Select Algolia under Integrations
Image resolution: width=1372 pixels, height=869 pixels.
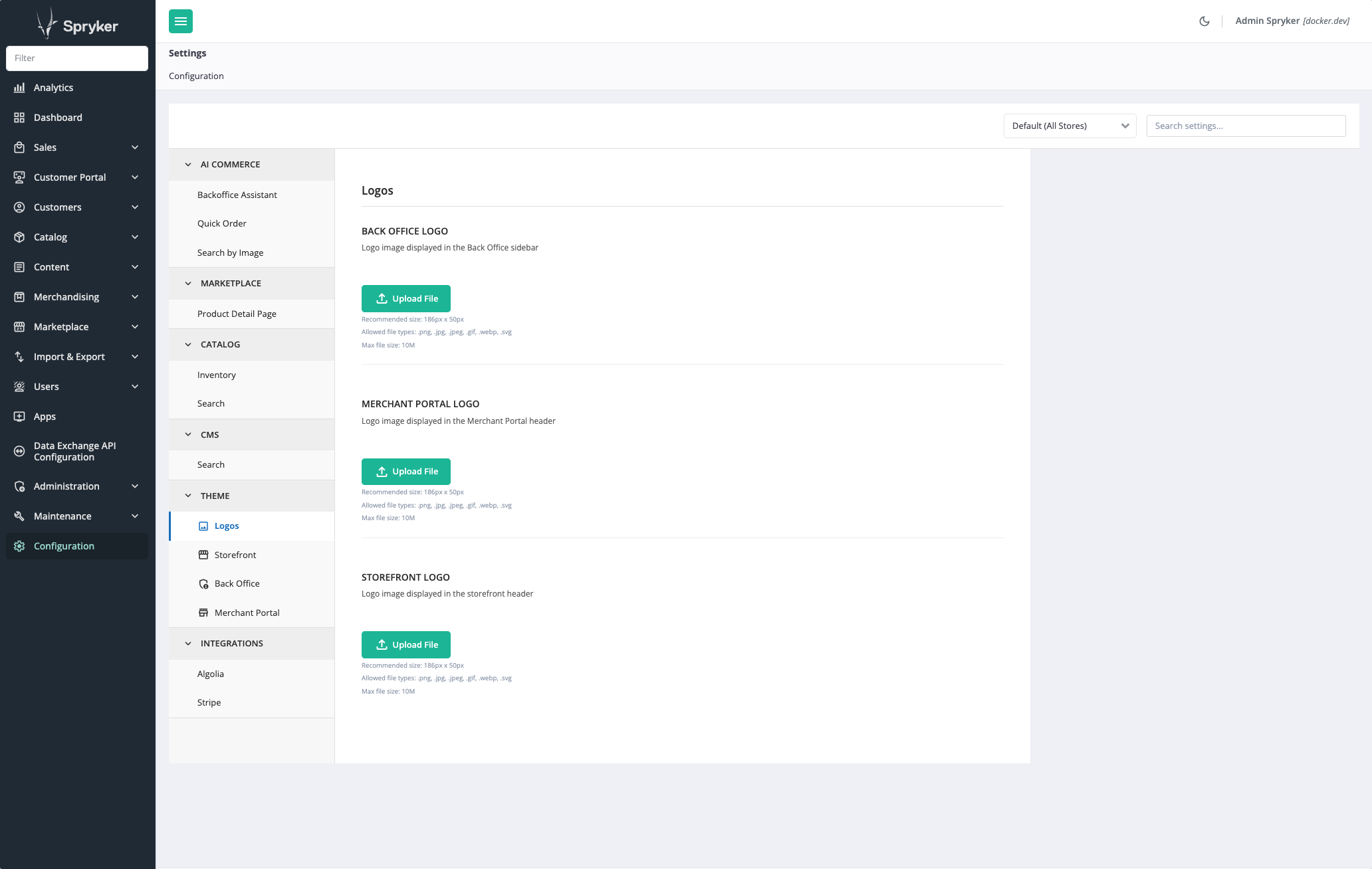pyautogui.click(x=211, y=674)
